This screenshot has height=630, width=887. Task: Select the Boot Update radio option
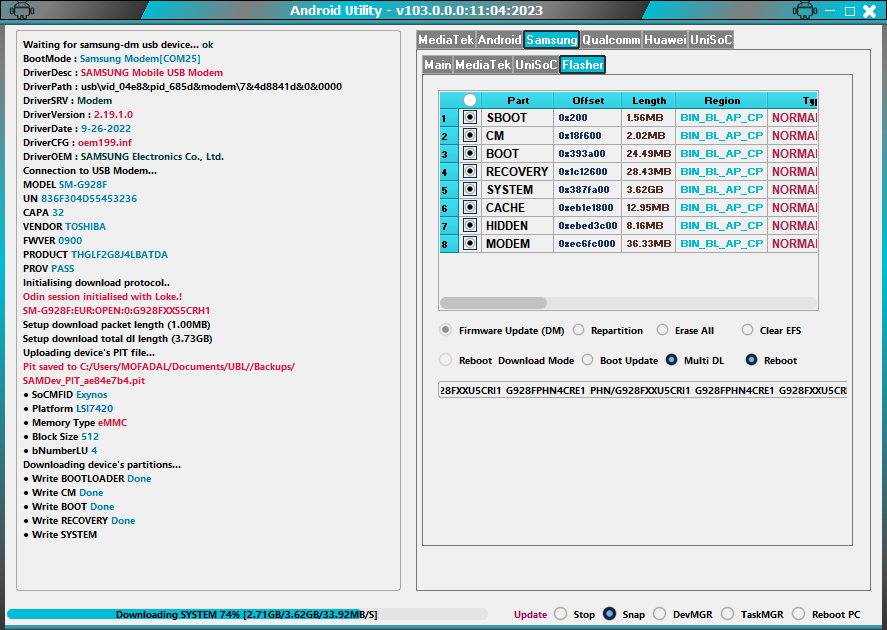[588, 360]
